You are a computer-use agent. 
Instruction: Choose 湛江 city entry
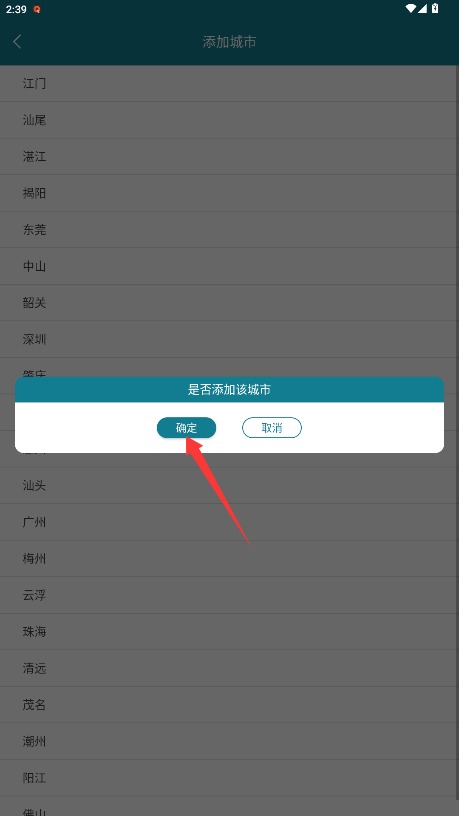(230, 157)
